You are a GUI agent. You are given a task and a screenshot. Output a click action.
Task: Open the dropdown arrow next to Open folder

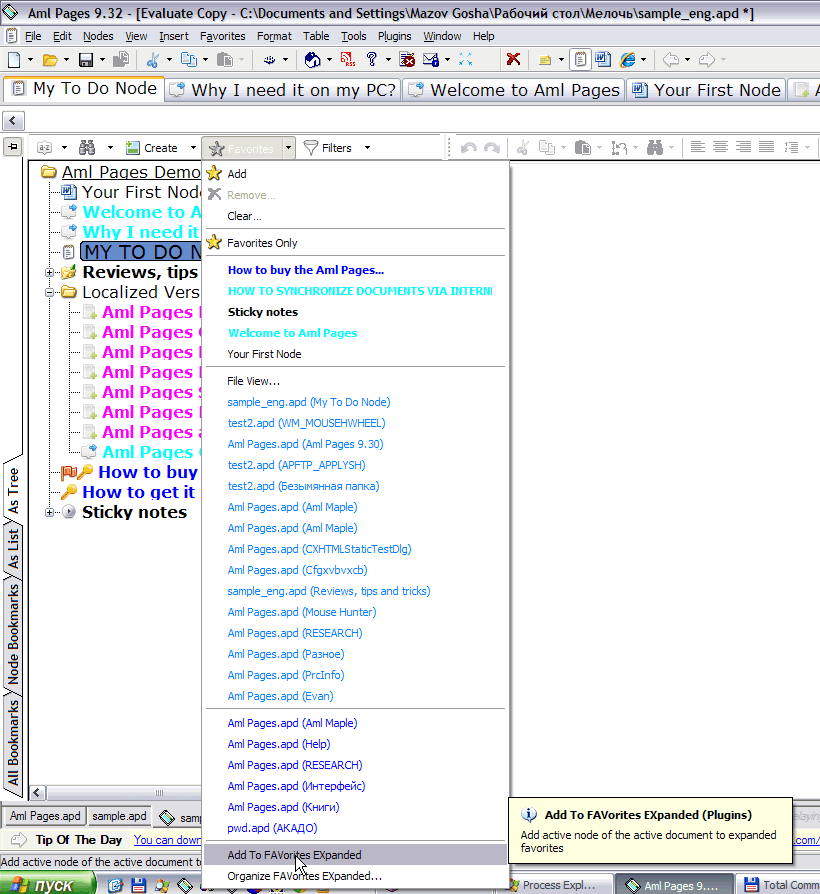pos(66,59)
